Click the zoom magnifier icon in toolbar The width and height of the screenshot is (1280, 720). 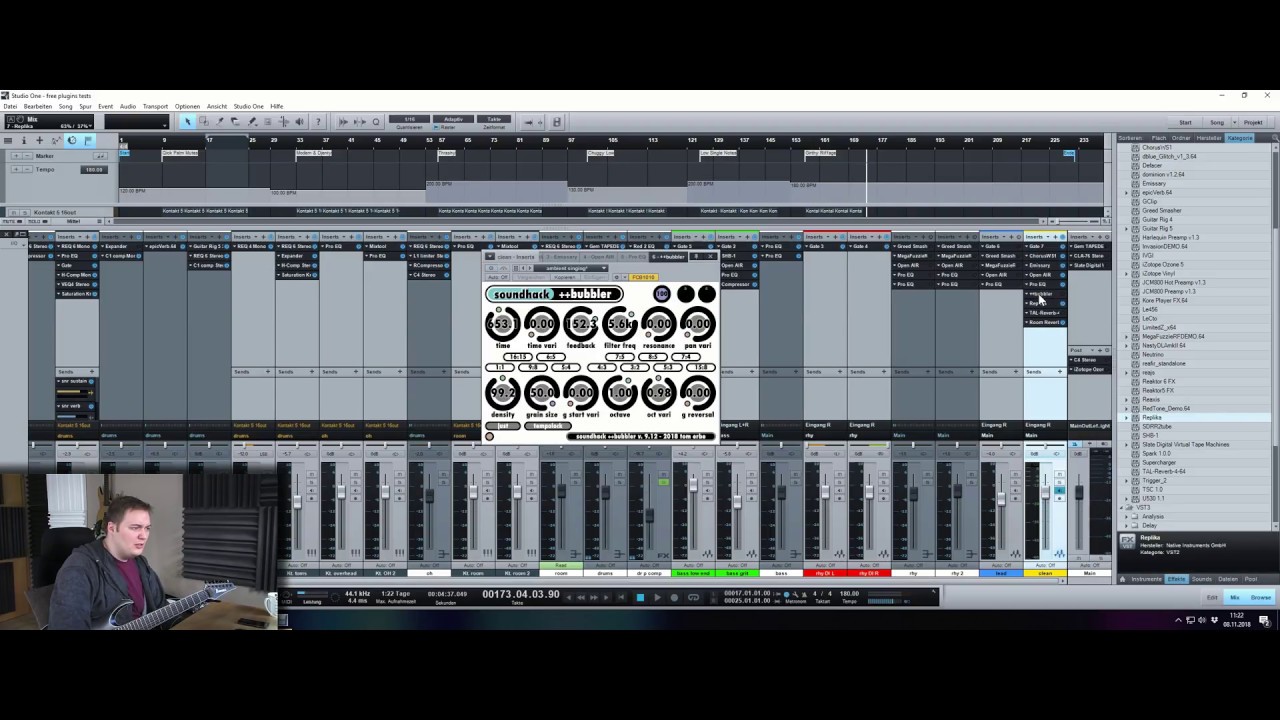[376, 122]
